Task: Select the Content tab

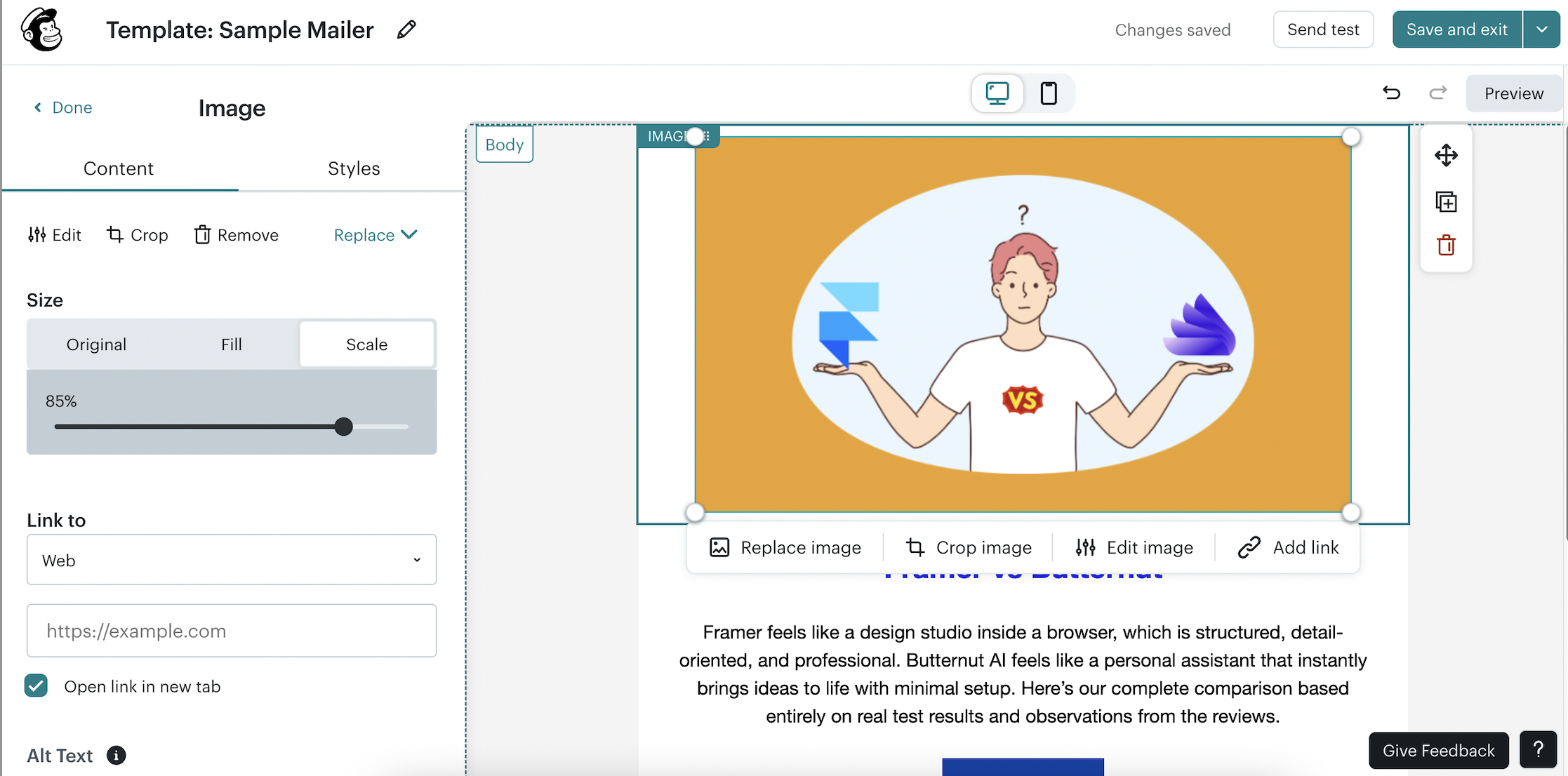Action: [x=119, y=168]
